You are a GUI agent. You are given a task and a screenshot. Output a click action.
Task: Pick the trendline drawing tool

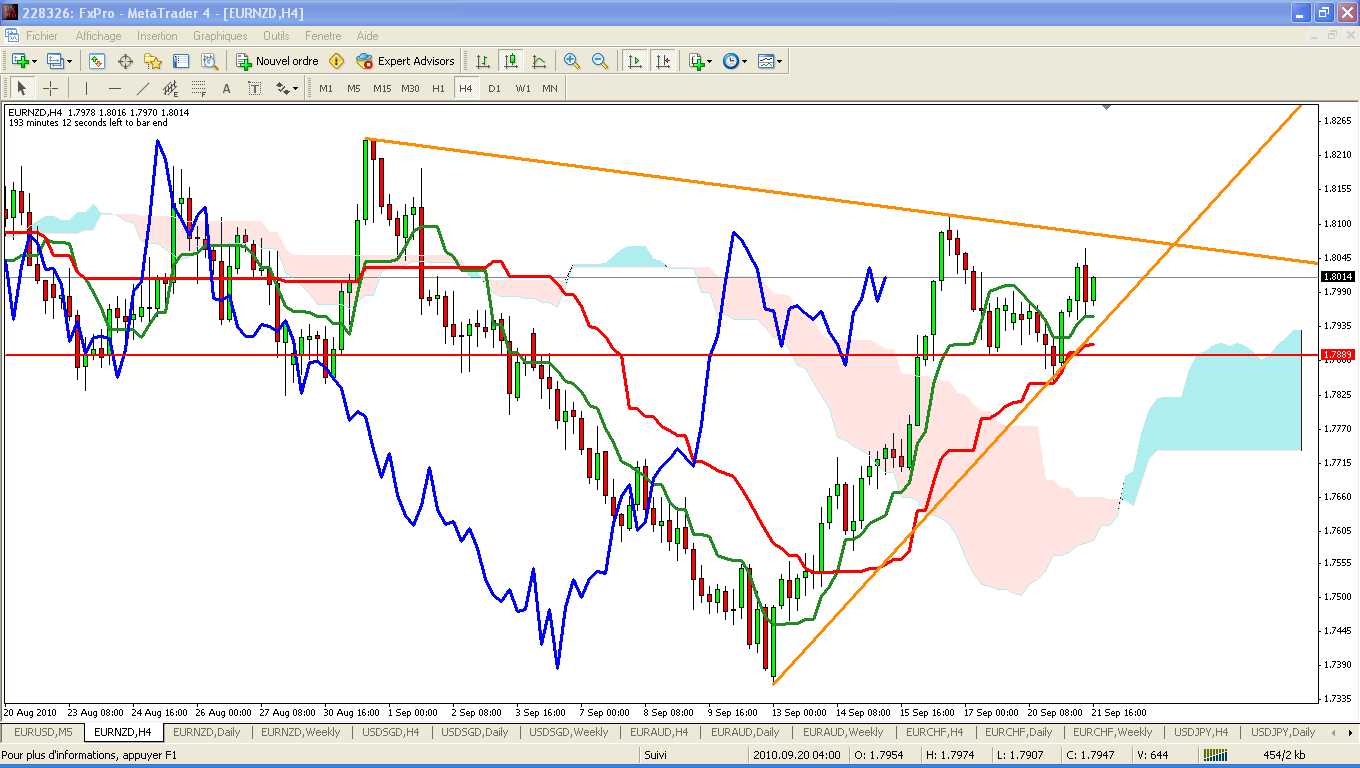pyautogui.click(x=142, y=88)
